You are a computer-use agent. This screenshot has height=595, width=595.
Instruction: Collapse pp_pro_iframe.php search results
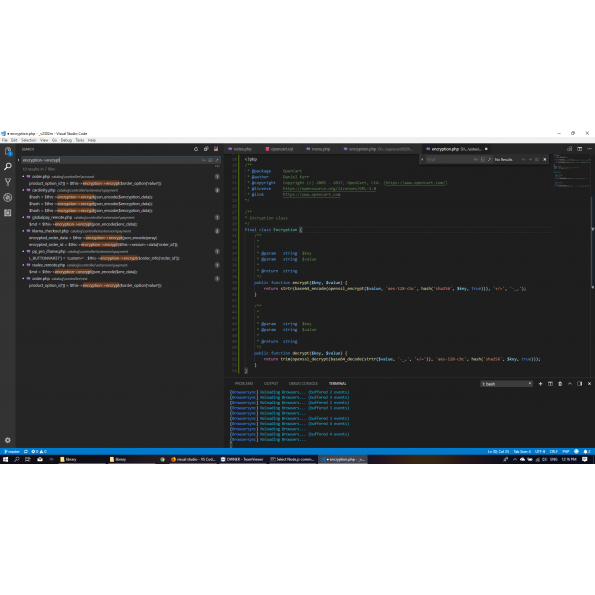coord(23,251)
